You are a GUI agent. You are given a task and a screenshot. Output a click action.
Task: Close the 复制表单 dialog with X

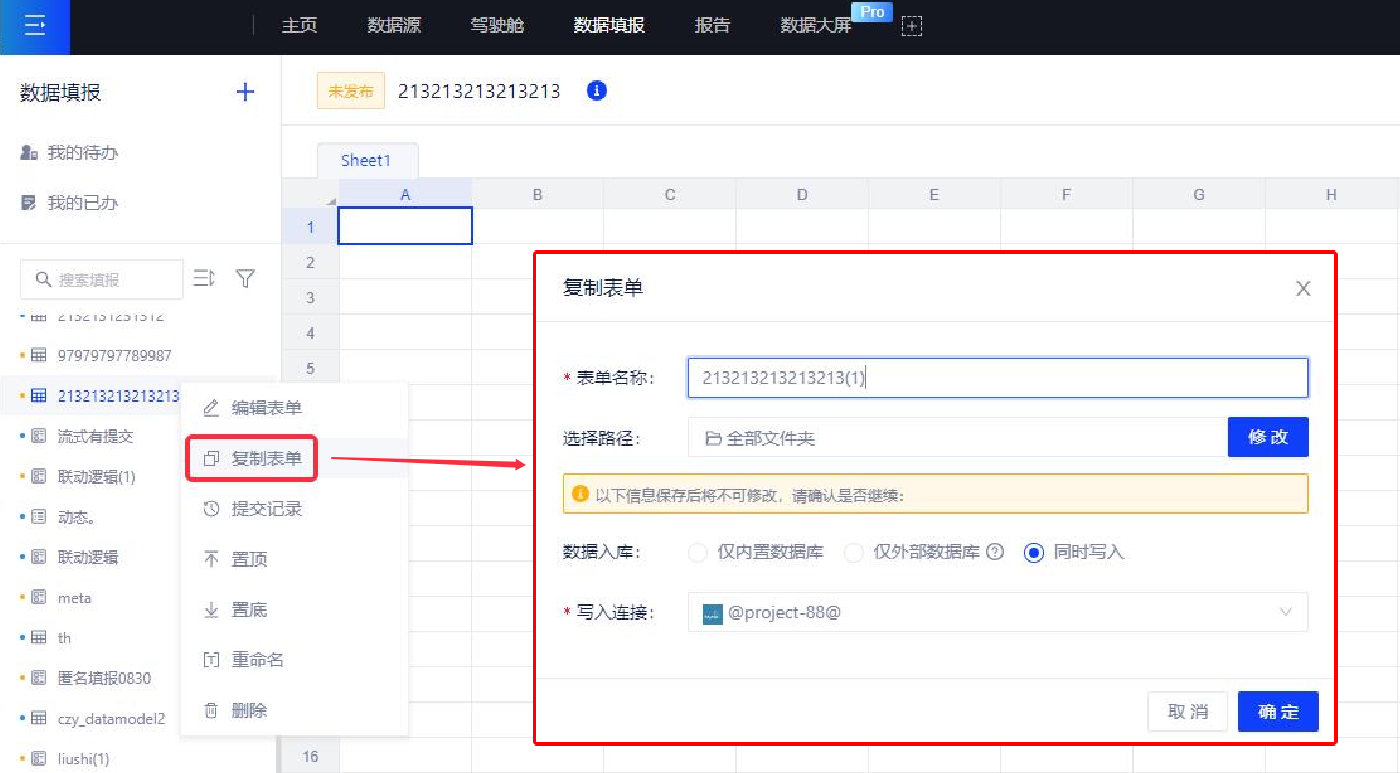[1302, 289]
